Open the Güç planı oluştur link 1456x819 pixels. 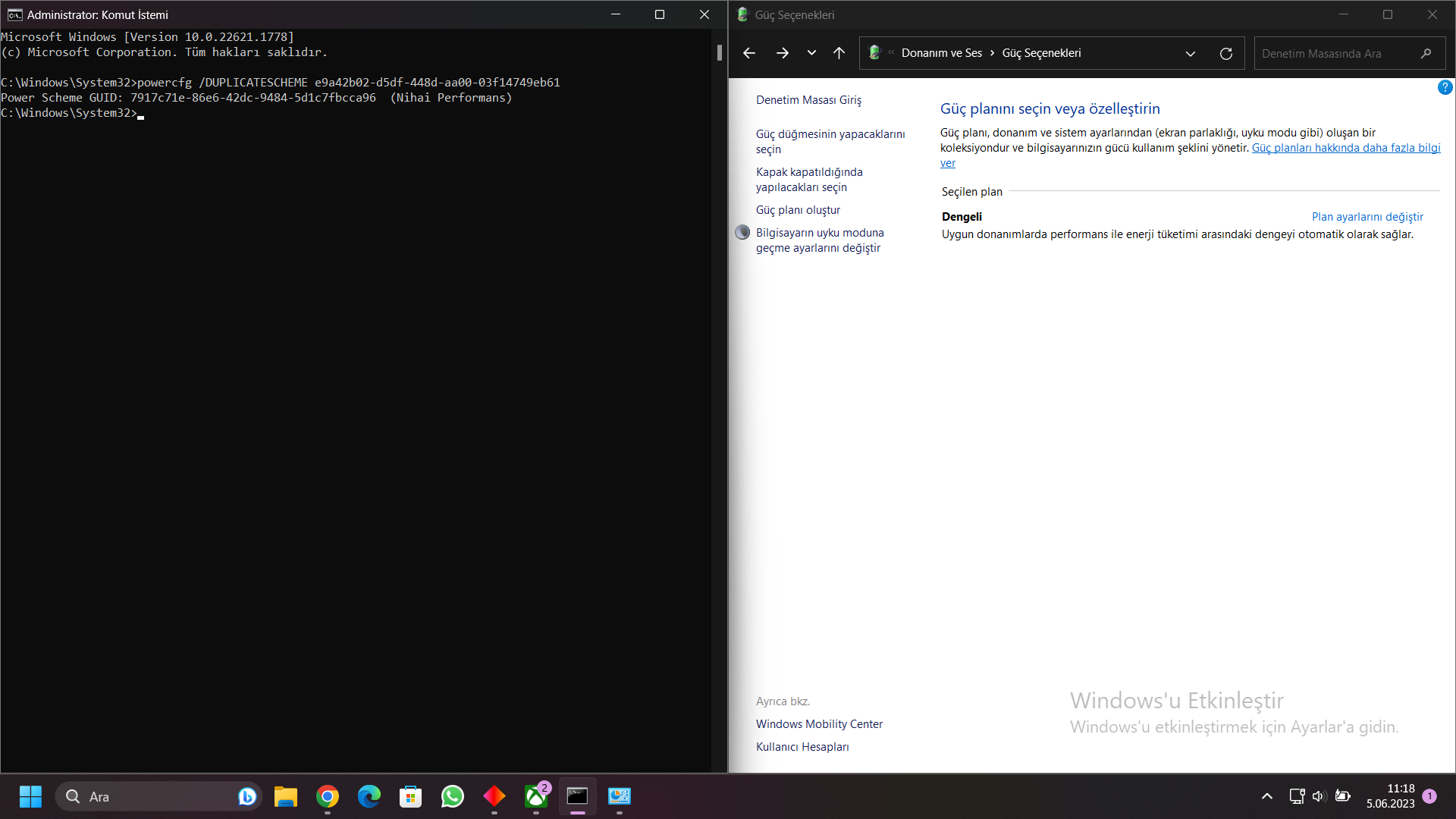point(798,210)
